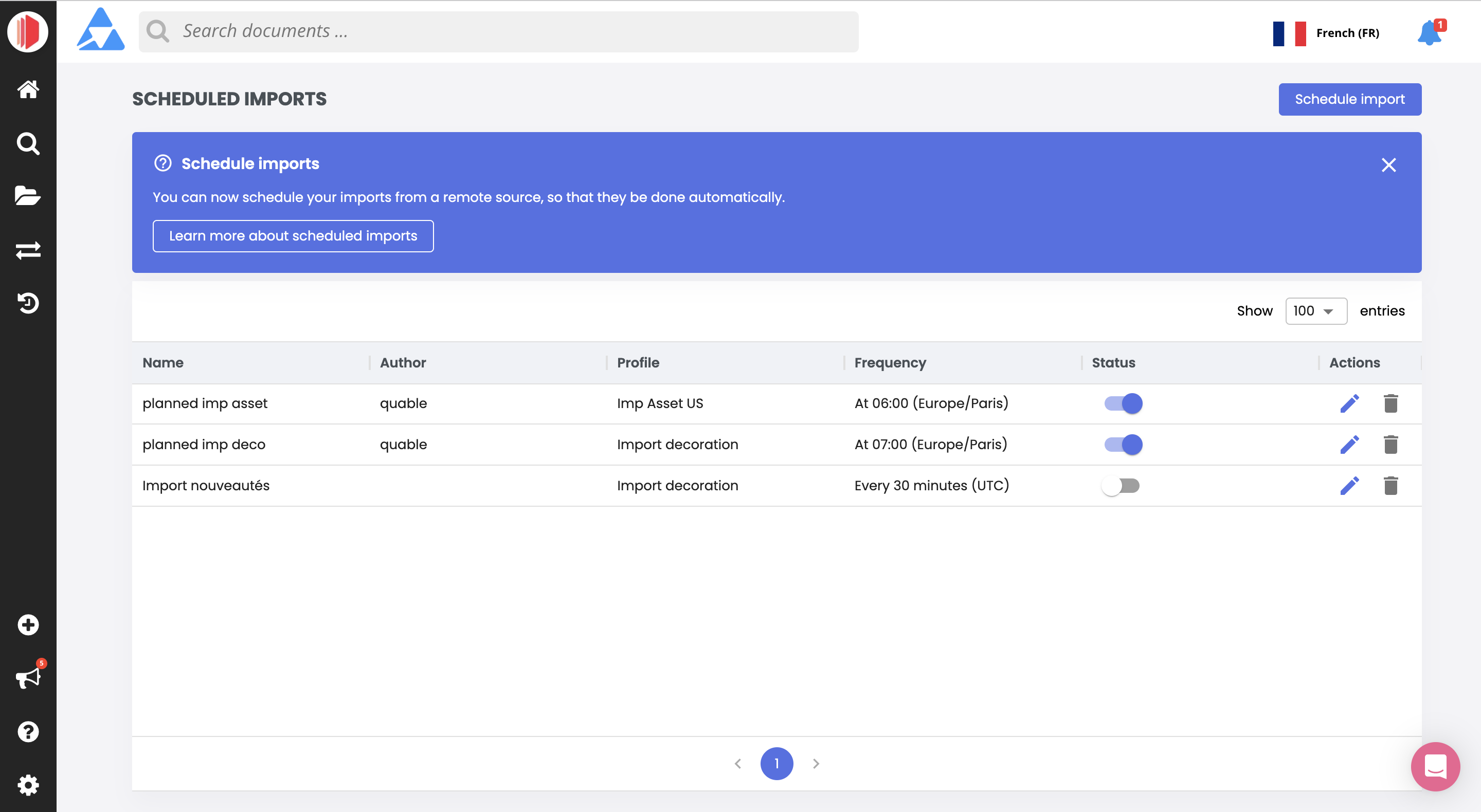
Task: Click the plus circle icon in sidebar
Action: pyautogui.click(x=28, y=624)
